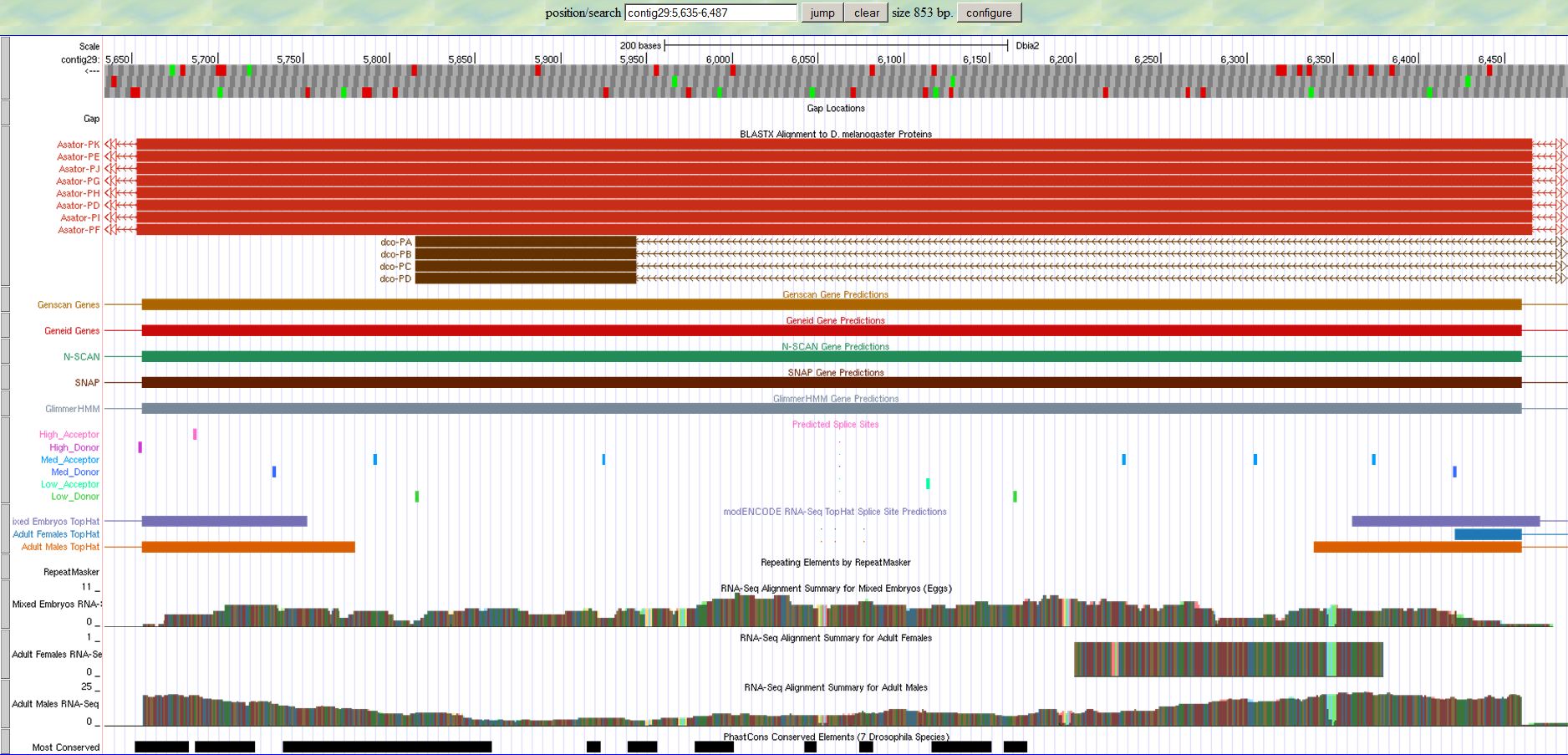Click the jump button
This screenshot has width=1568, height=755.
click(x=822, y=13)
